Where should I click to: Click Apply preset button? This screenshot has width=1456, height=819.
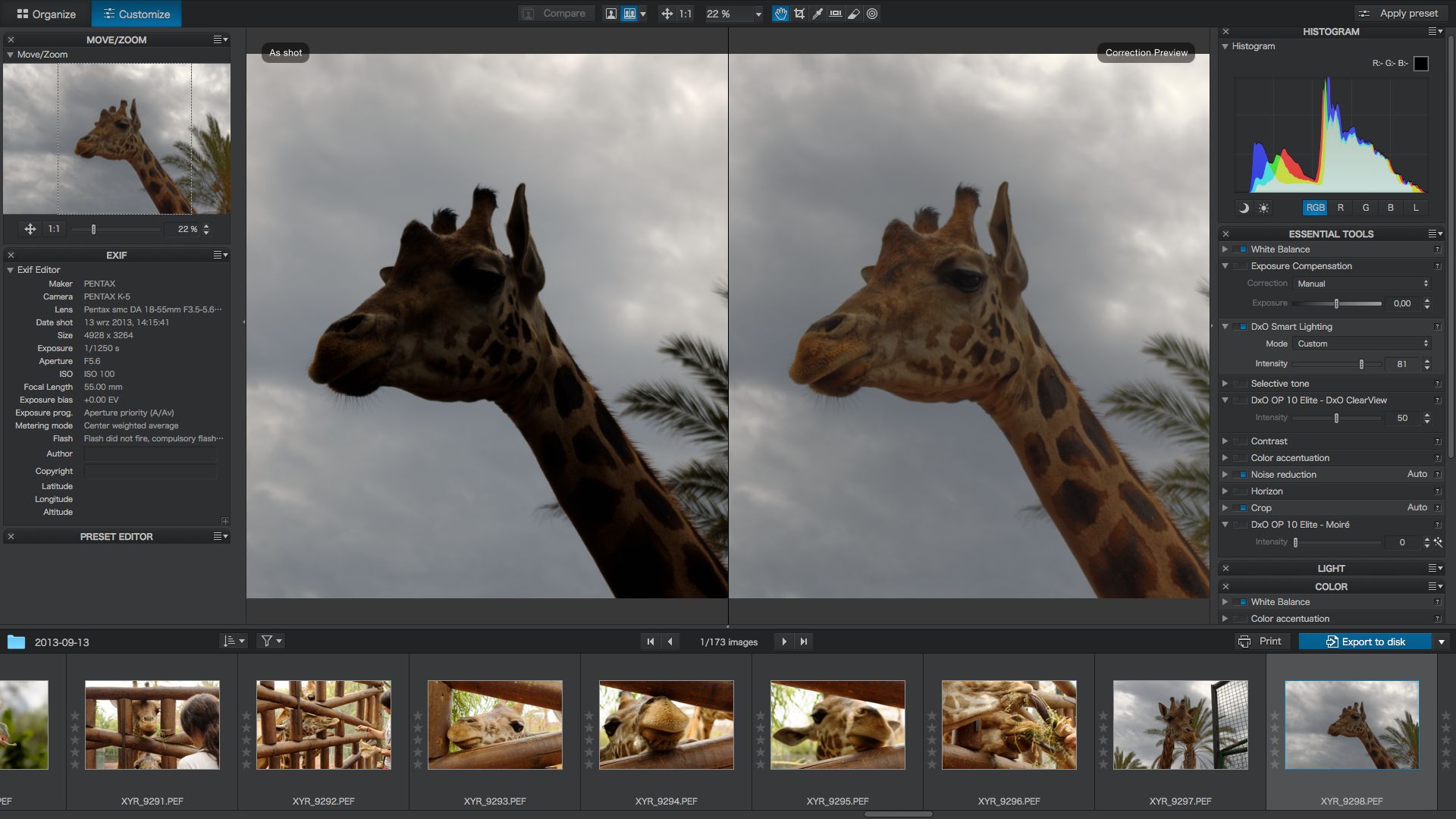(x=1400, y=14)
